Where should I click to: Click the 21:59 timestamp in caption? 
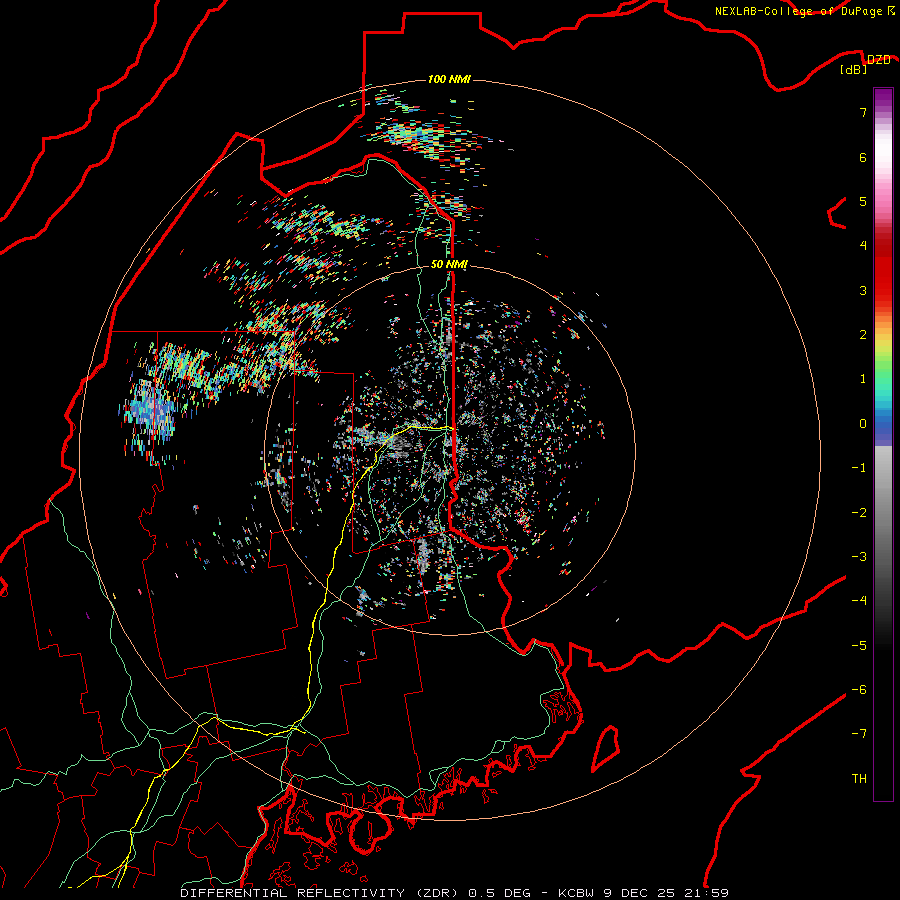(x=707, y=893)
